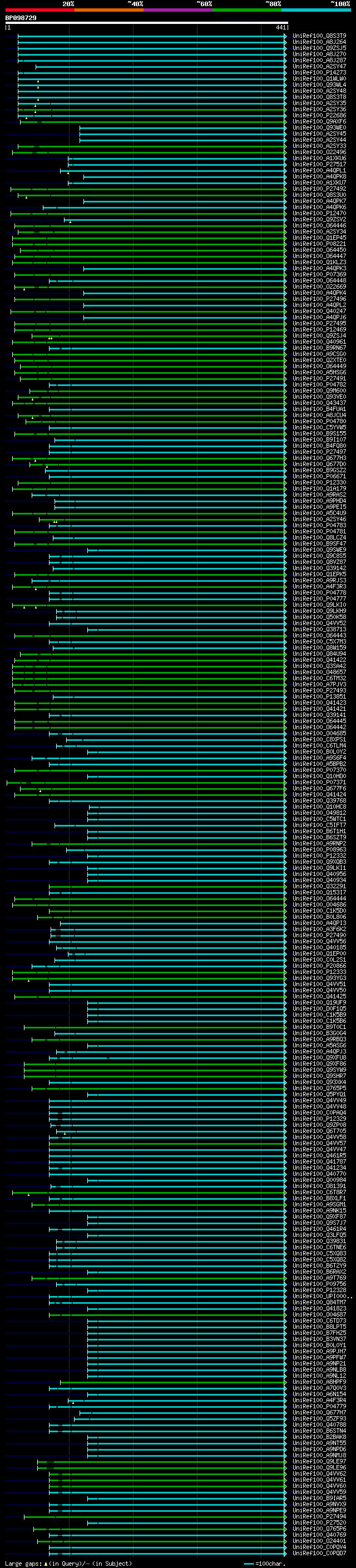This screenshot has height=1568, width=356.
Task: Open hit UniRef100_A8J264
Action: click(x=319, y=42)
